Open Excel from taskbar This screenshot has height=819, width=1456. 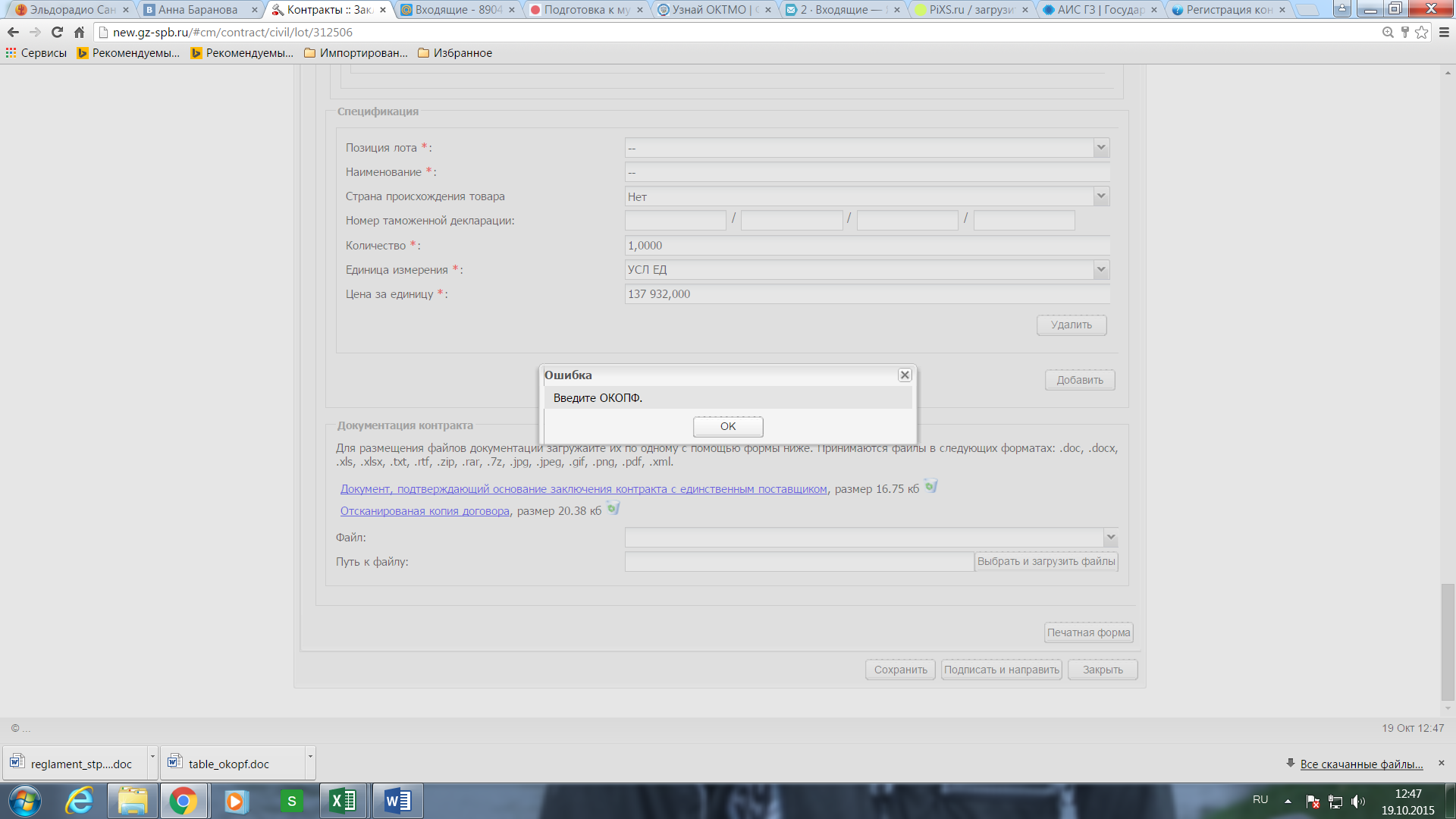tap(344, 801)
